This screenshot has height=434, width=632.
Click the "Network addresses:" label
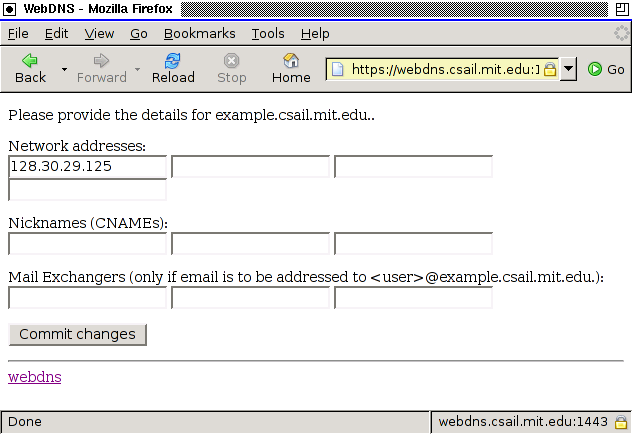77,146
